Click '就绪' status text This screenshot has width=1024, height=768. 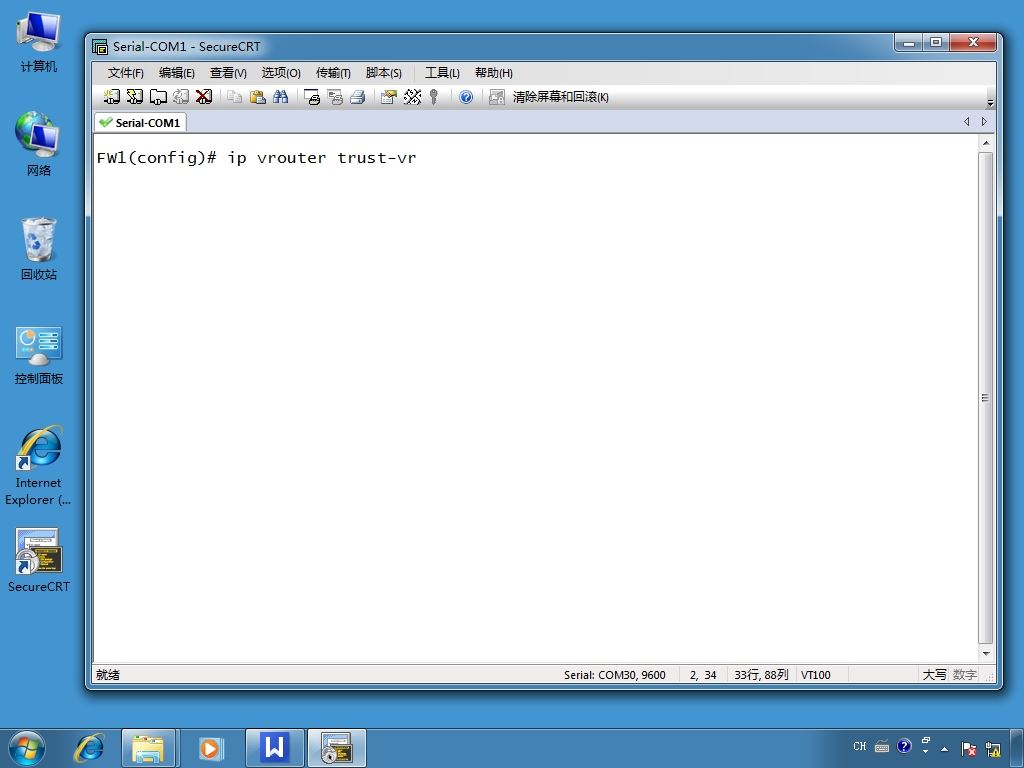pyautogui.click(x=108, y=675)
